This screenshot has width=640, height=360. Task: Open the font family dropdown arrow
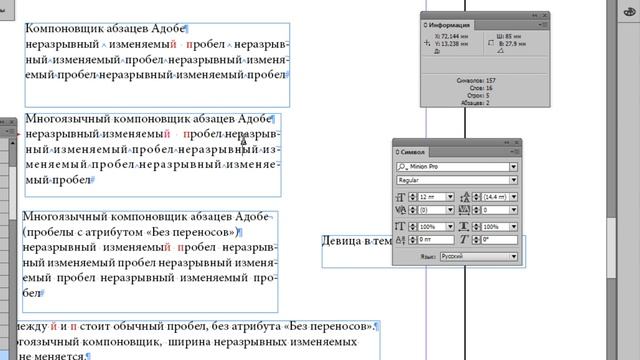tap(513, 167)
